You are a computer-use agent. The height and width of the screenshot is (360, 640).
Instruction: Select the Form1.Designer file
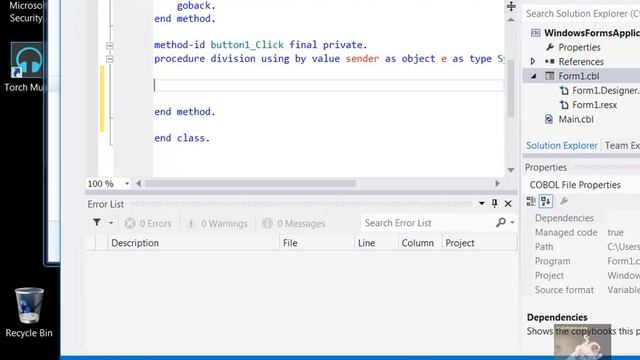(606, 91)
